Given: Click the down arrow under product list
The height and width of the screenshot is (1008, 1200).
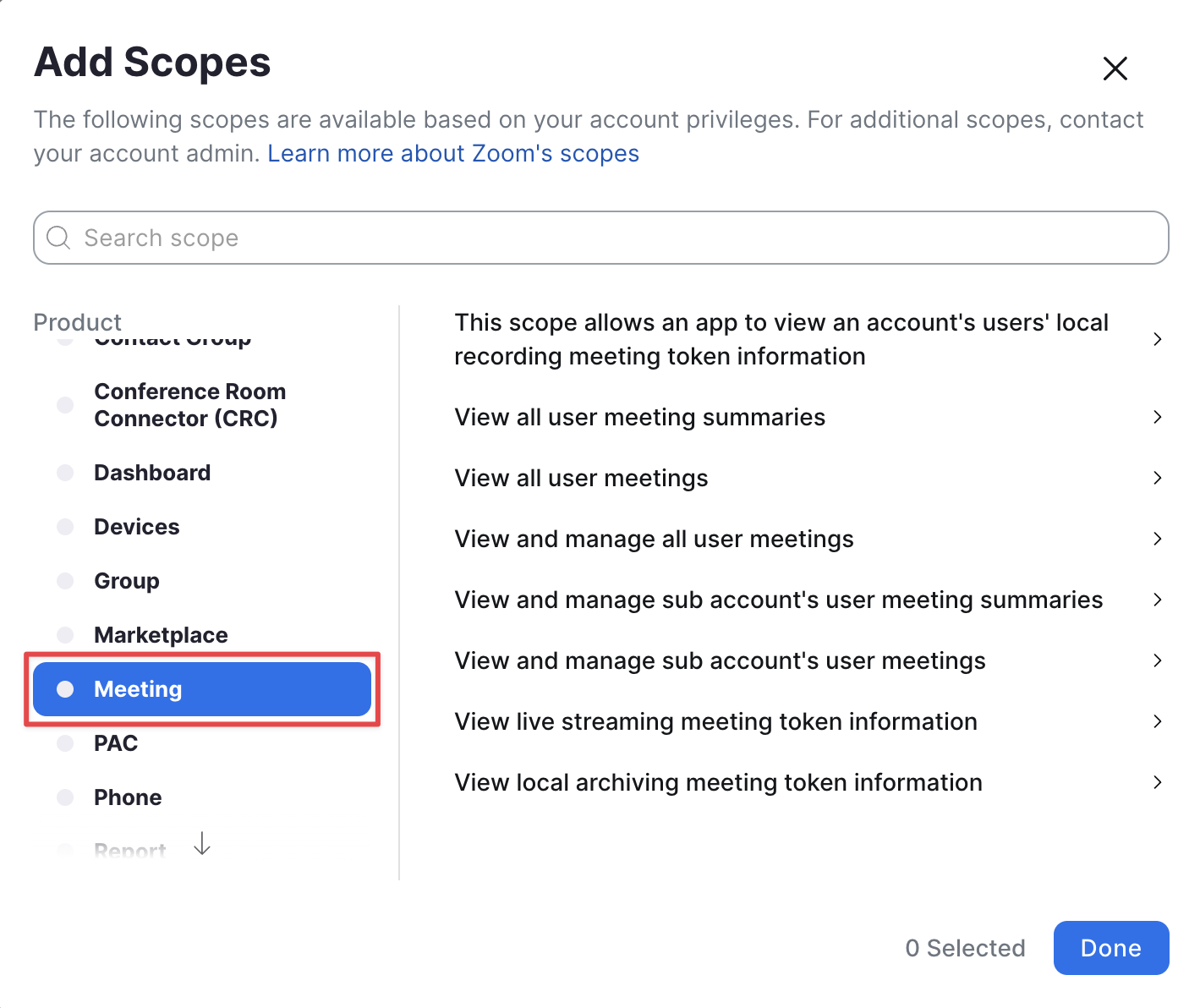Looking at the screenshot, I should 202,843.
